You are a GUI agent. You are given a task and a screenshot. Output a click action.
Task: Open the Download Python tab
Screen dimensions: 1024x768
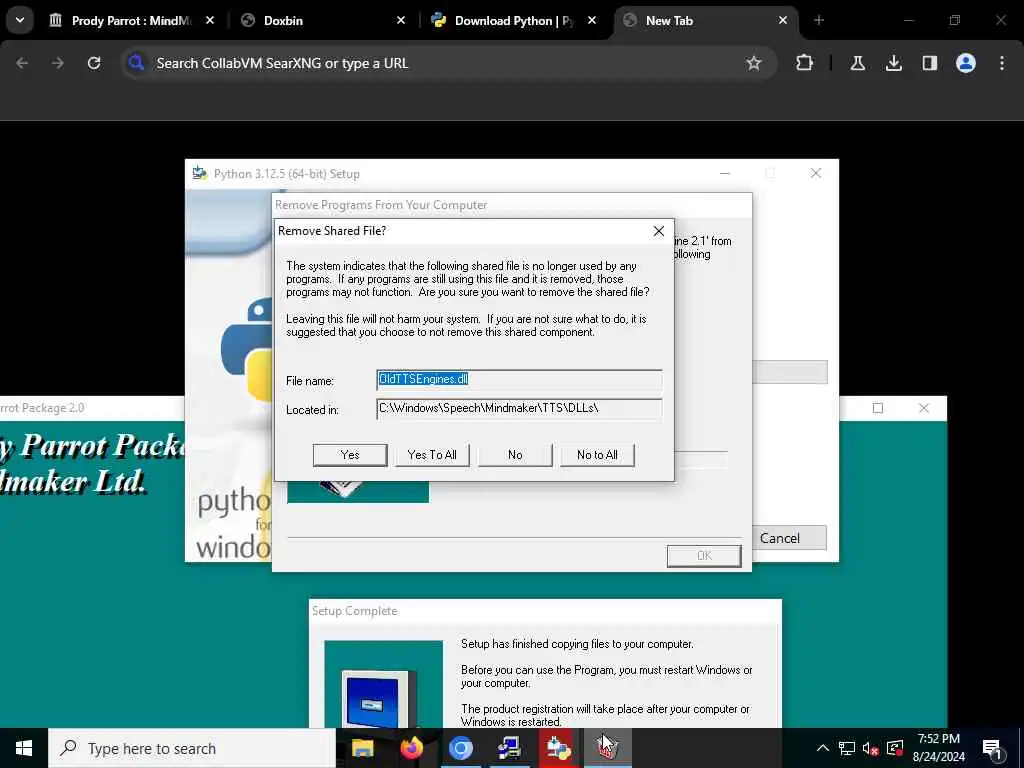(514, 21)
